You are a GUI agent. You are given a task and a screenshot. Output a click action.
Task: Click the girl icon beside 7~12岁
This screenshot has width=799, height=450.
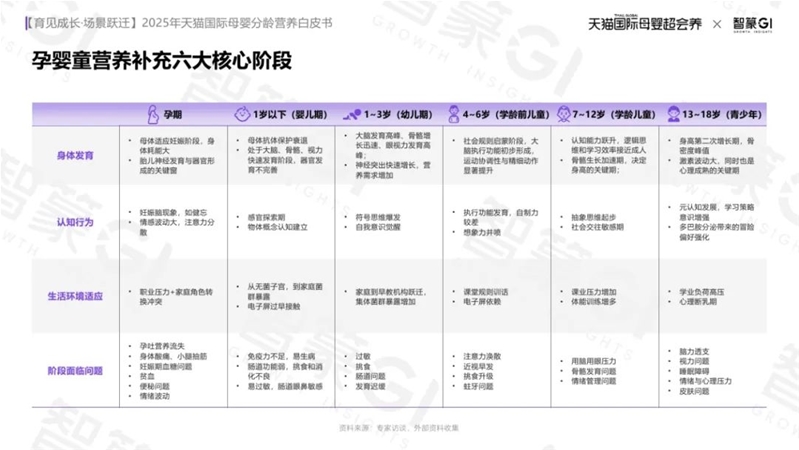click(x=564, y=114)
